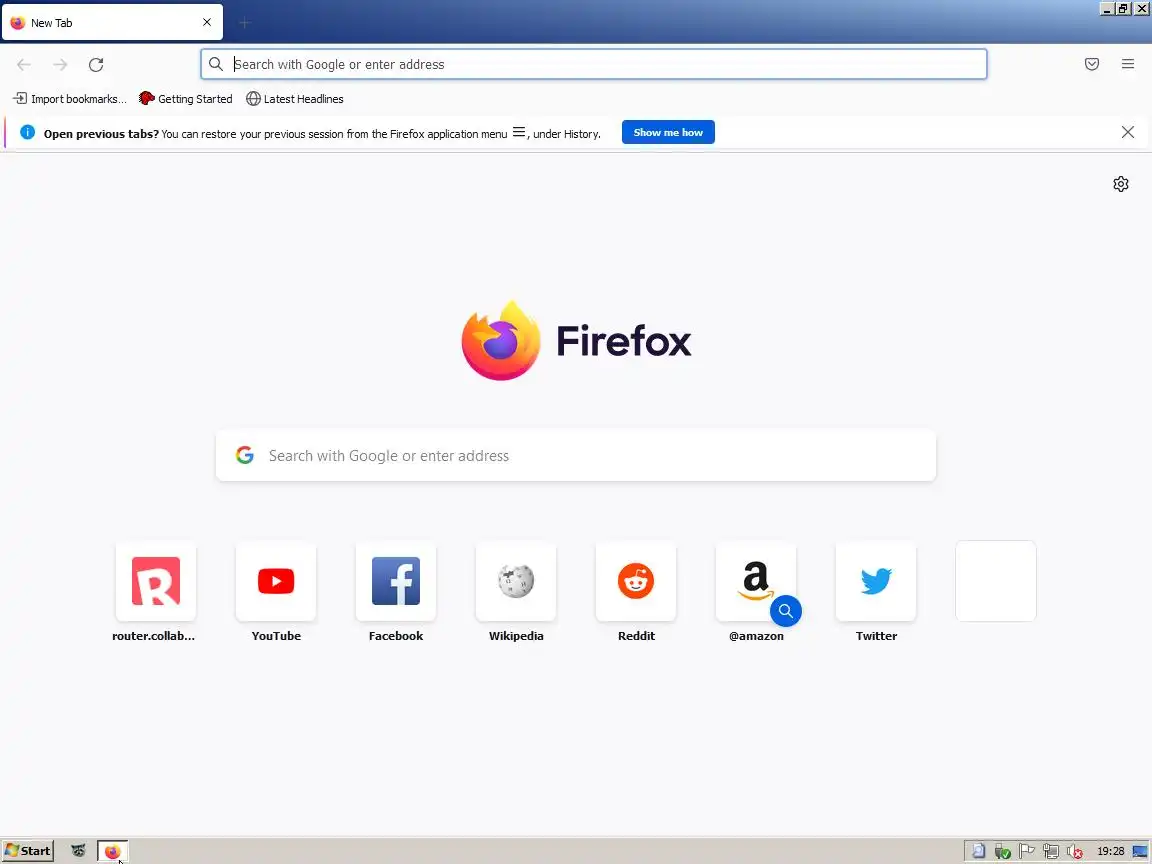
Task: Click the info icon in notification bar
Action: (27, 132)
